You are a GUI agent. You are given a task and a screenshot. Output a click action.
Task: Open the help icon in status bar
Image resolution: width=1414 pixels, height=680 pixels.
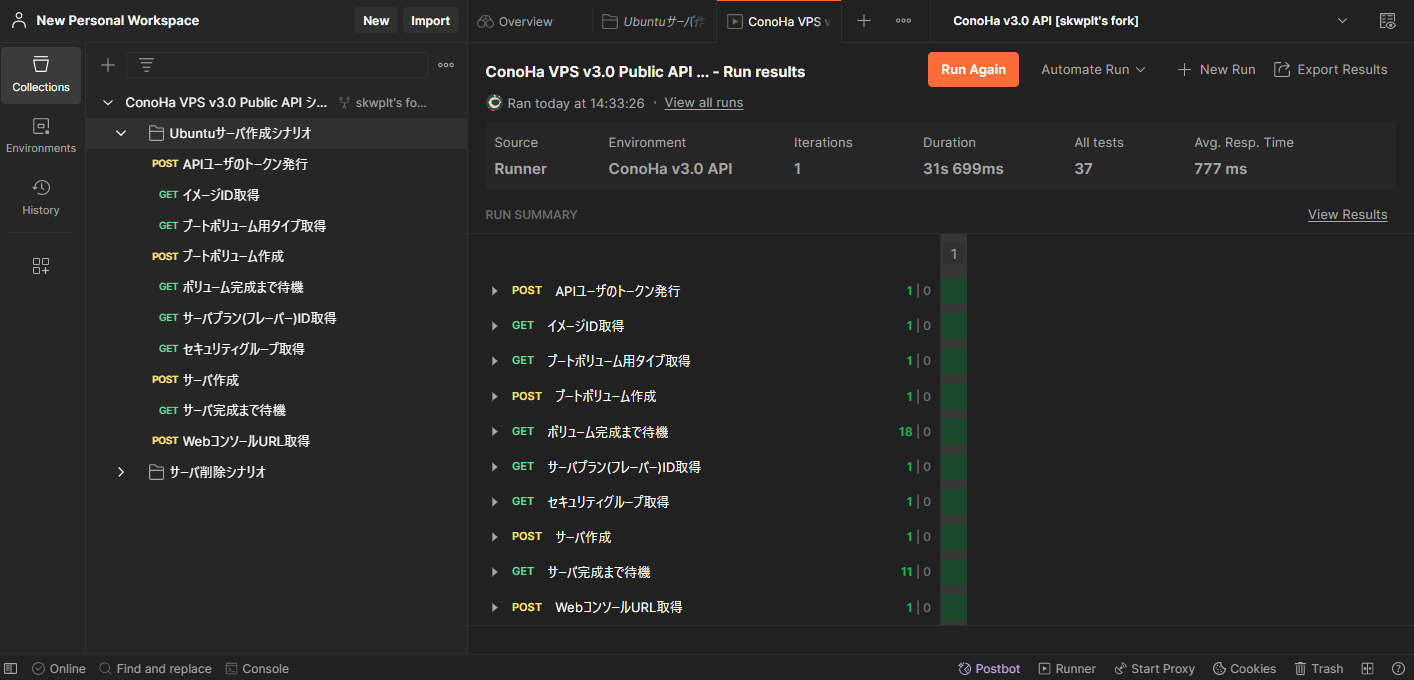point(1398,668)
